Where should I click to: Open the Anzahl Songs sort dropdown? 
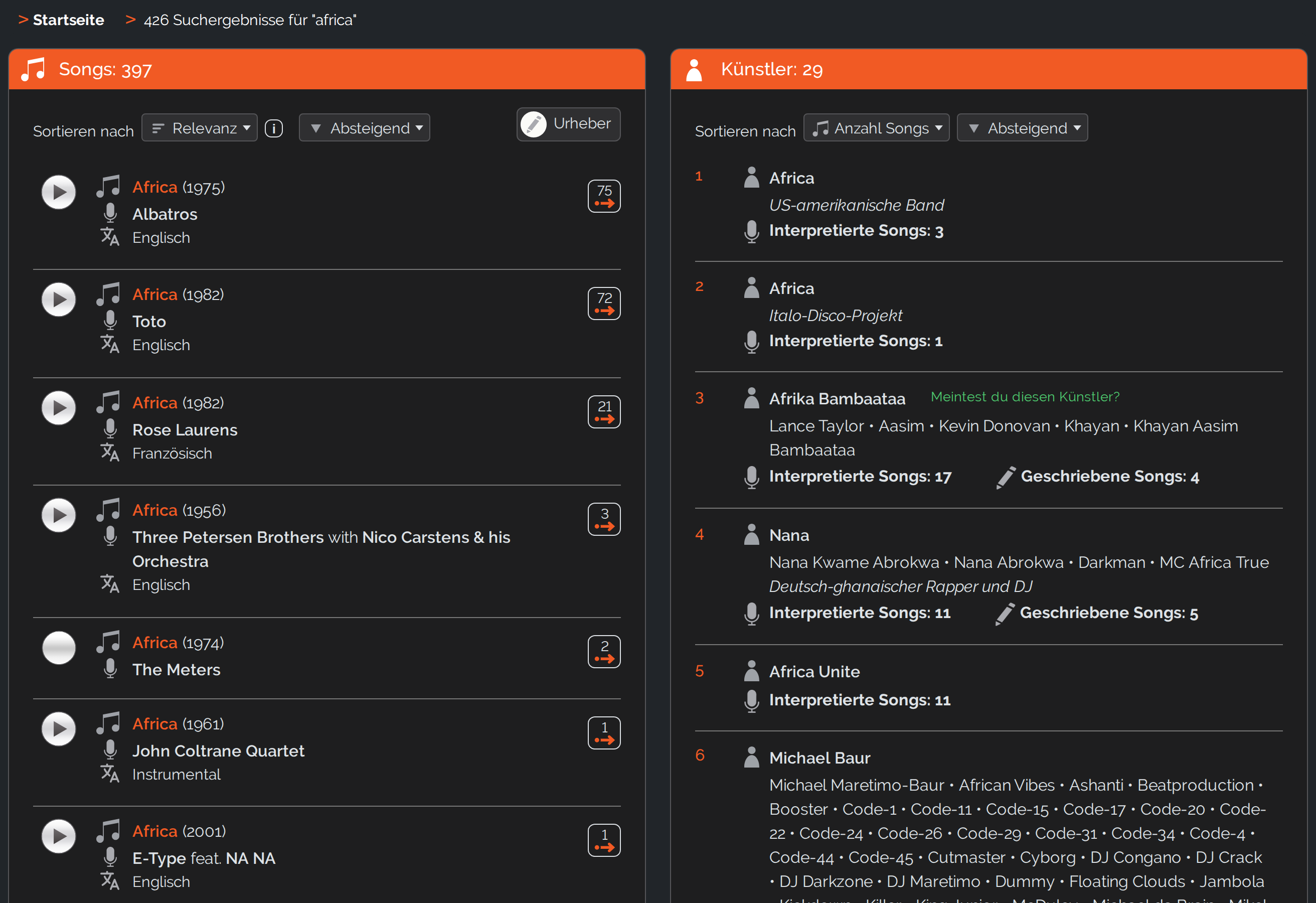click(x=876, y=128)
